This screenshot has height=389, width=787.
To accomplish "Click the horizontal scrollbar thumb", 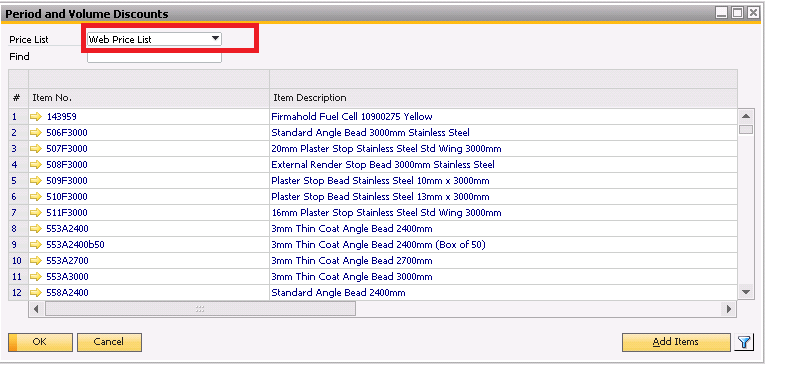I will coord(200,309).
